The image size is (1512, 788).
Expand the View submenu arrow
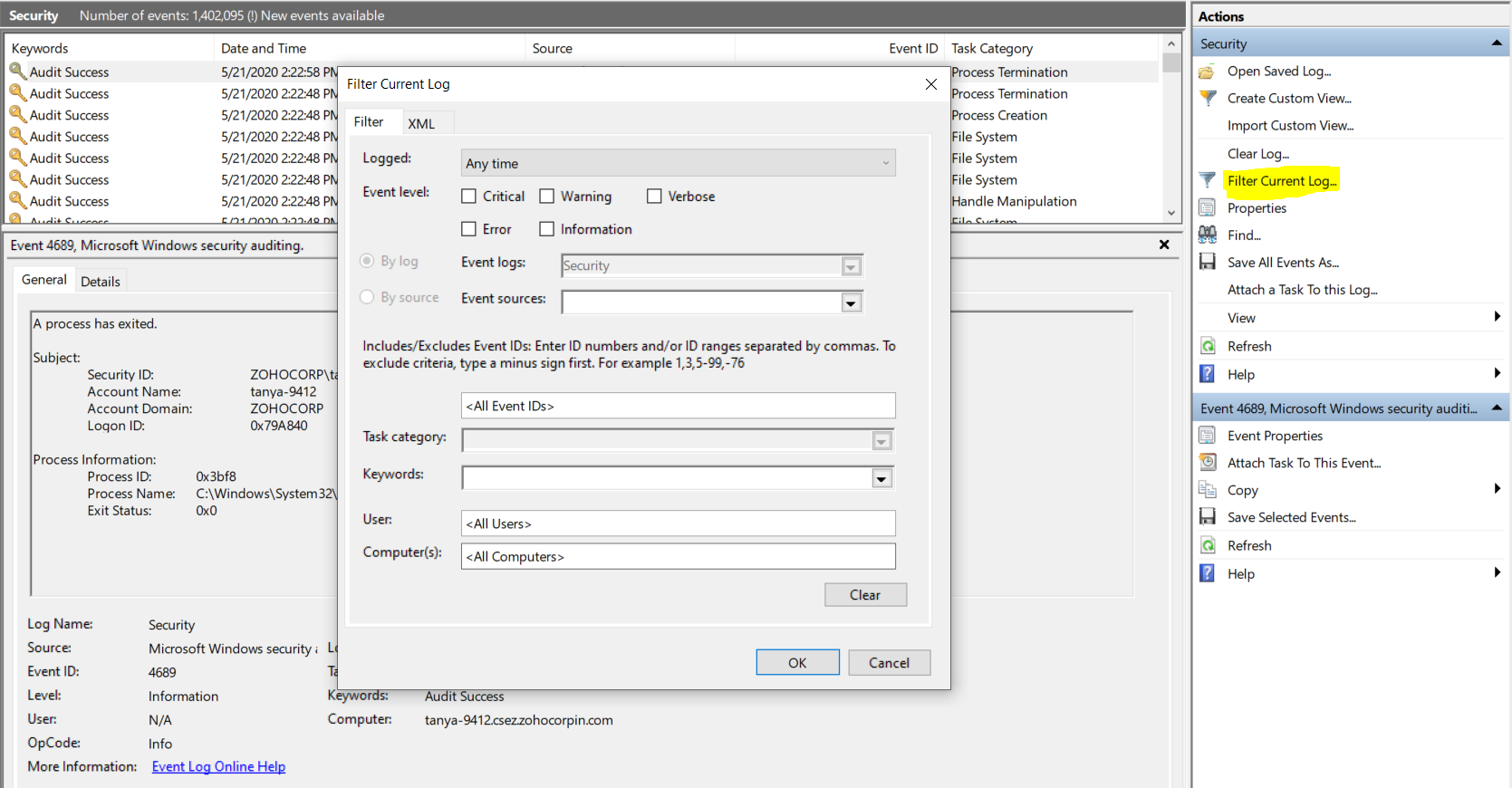(1497, 317)
